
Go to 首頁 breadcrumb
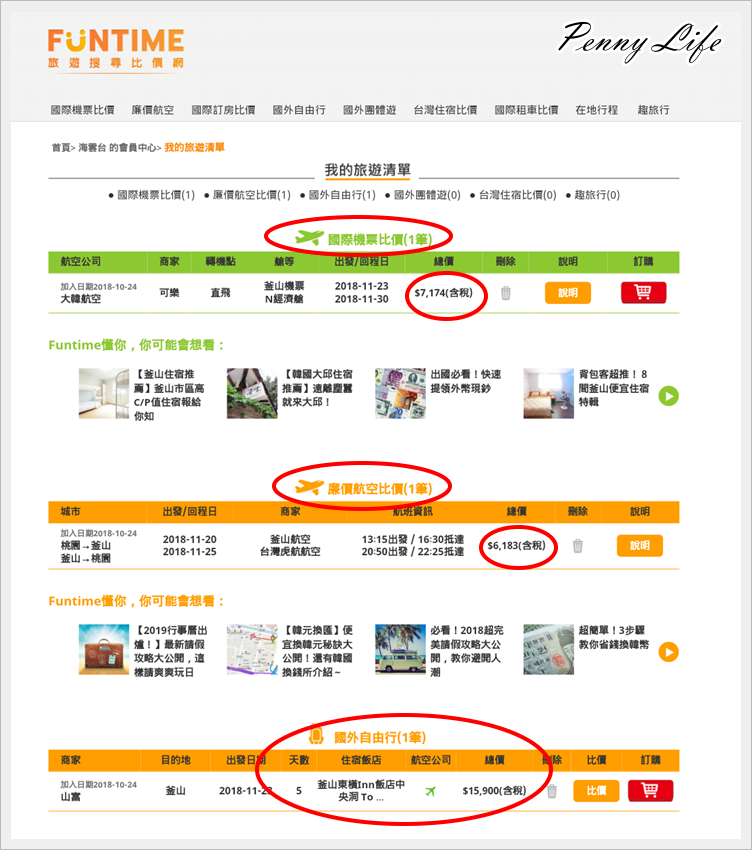tap(61, 147)
